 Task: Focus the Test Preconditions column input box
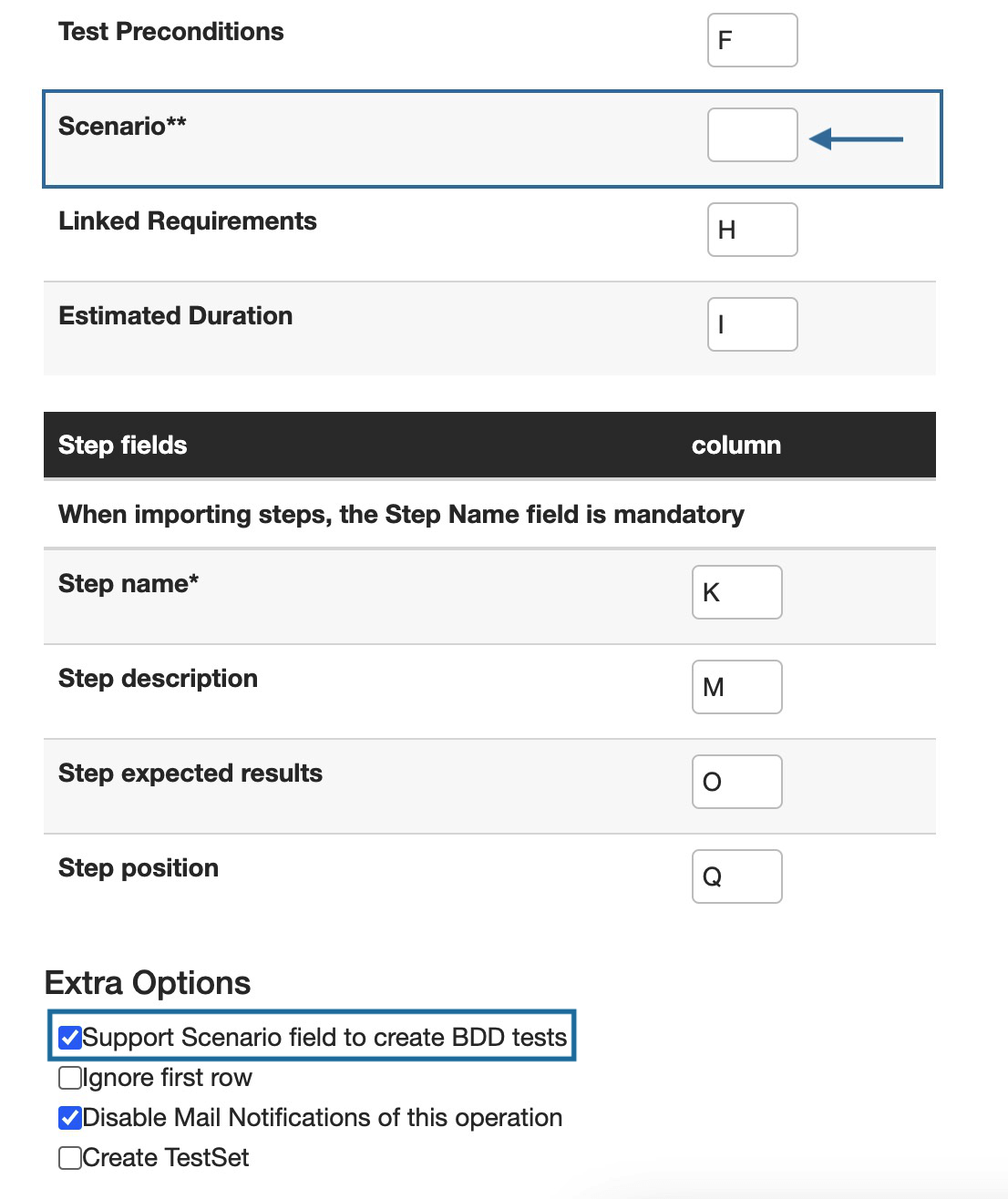(752, 40)
